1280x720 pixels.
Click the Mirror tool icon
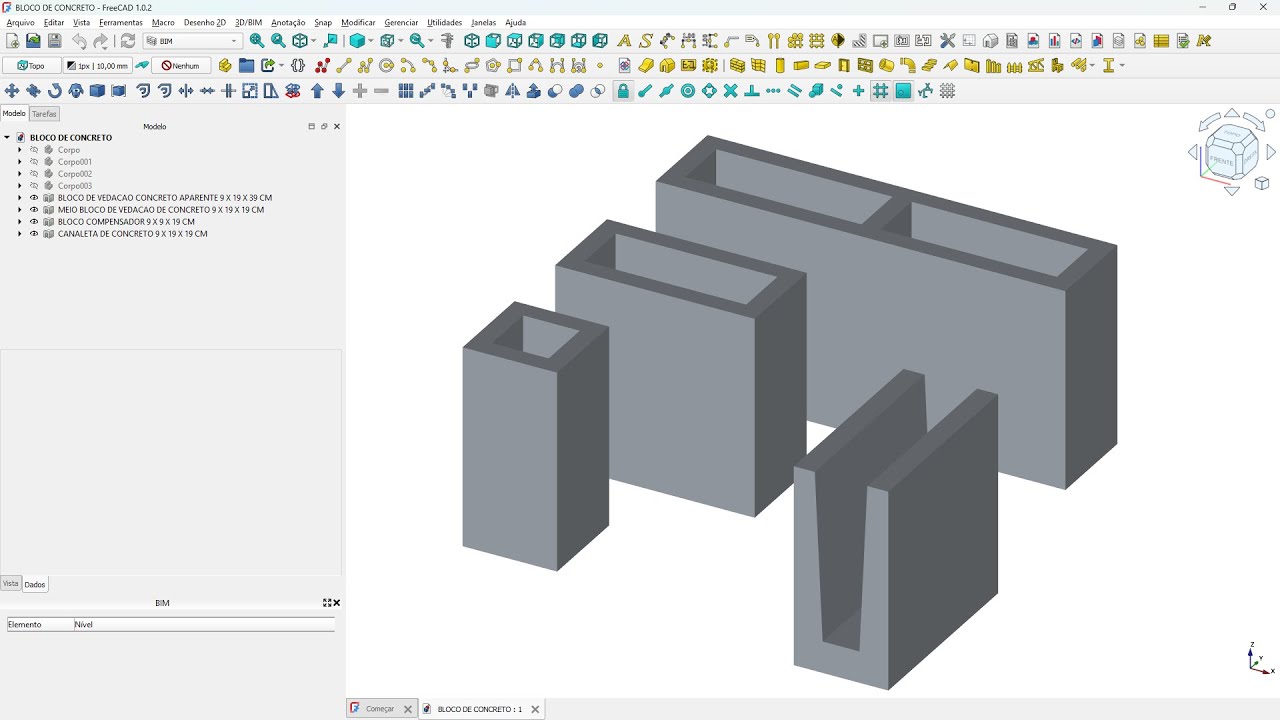[512, 90]
